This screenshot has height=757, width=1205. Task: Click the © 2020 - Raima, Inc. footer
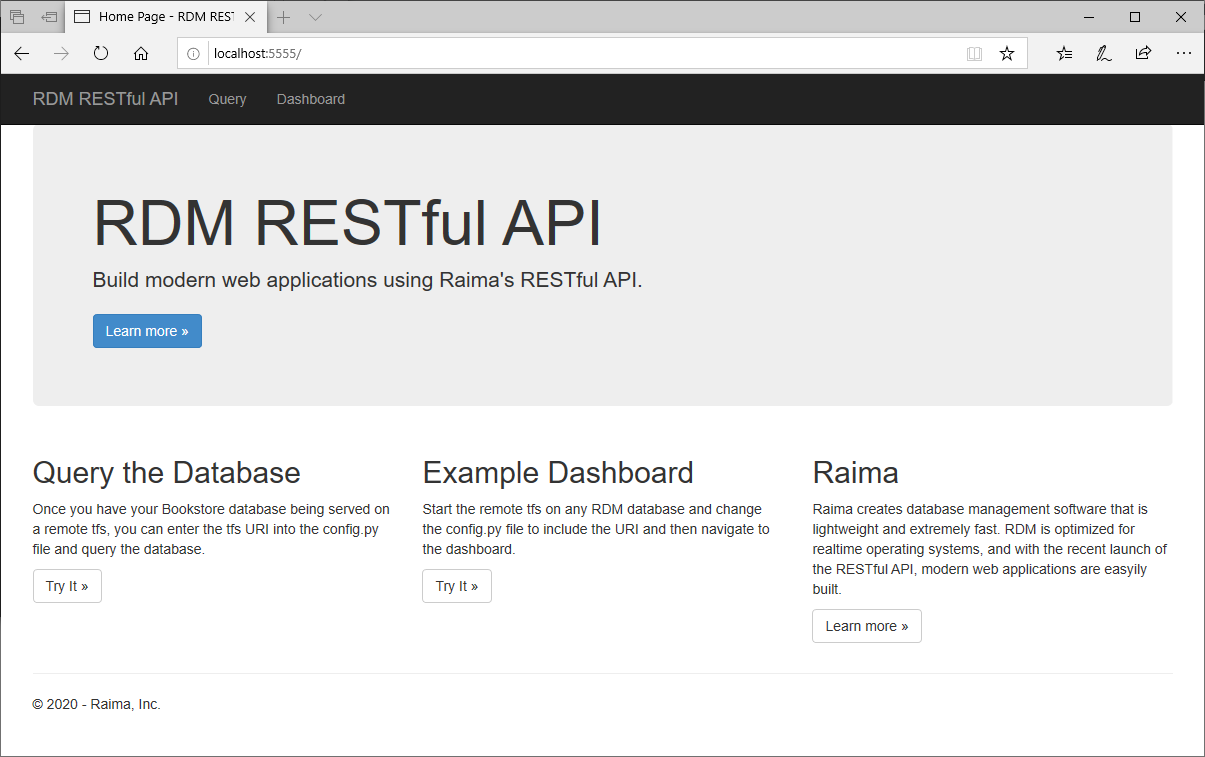click(x=97, y=704)
